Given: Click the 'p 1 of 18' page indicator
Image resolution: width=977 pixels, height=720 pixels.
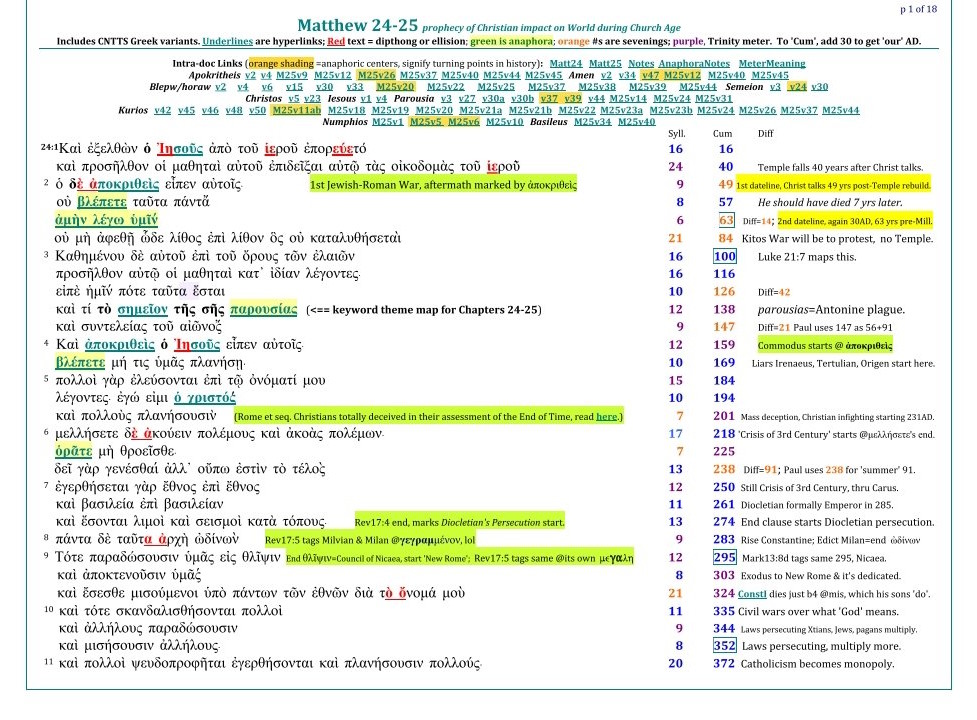Looking at the screenshot, I should click(918, 9).
